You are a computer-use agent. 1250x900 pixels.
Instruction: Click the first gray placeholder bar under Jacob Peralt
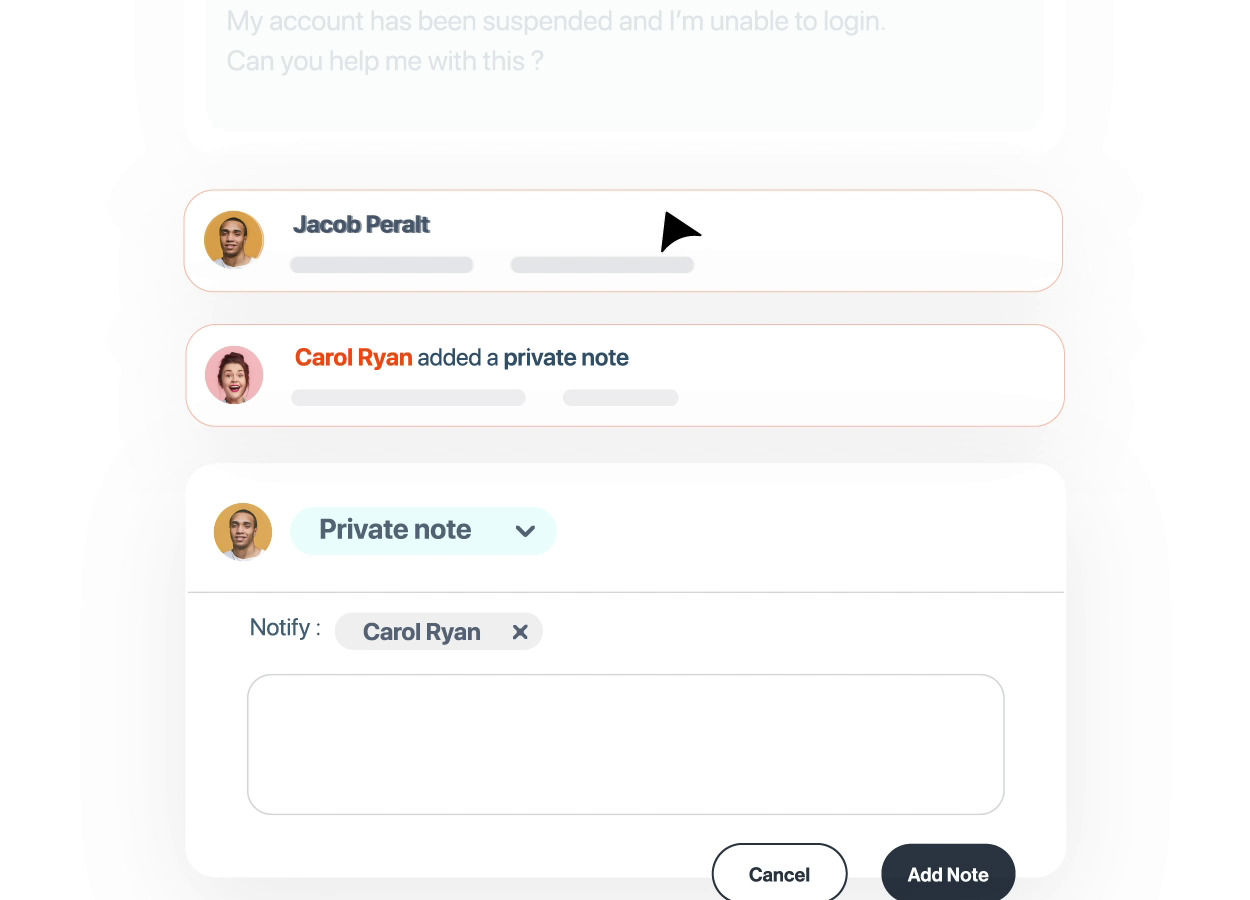coord(381,265)
